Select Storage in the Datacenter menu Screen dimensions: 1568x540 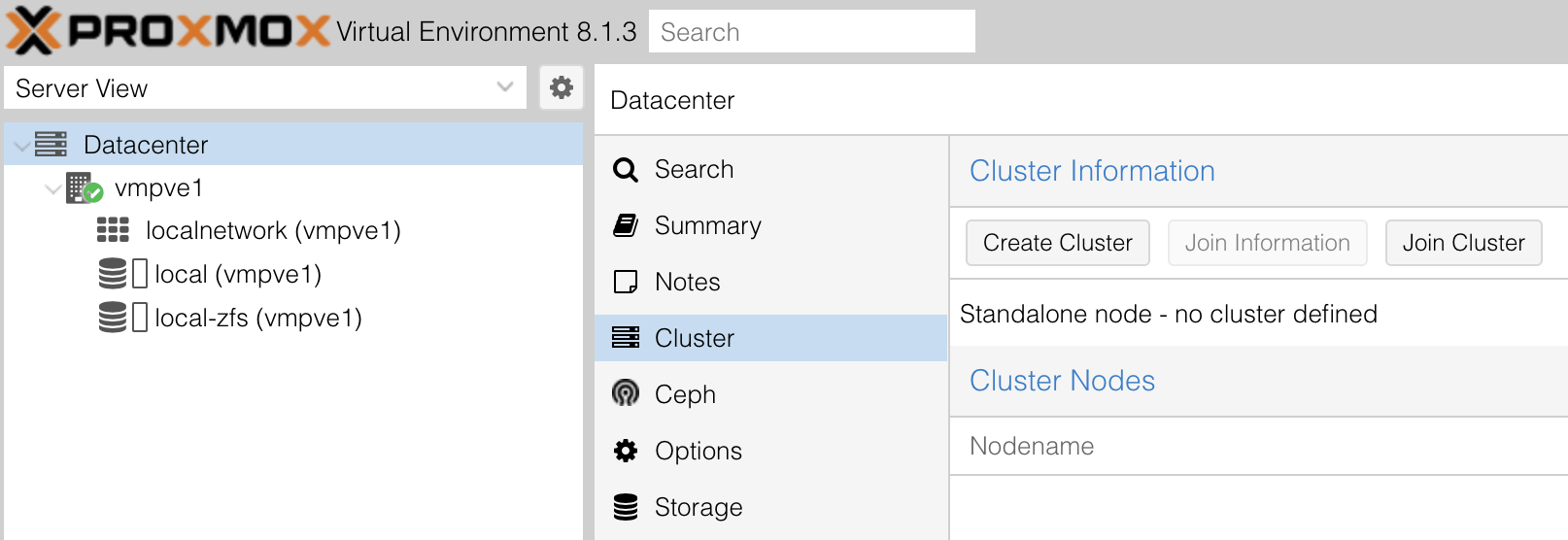[698, 507]
